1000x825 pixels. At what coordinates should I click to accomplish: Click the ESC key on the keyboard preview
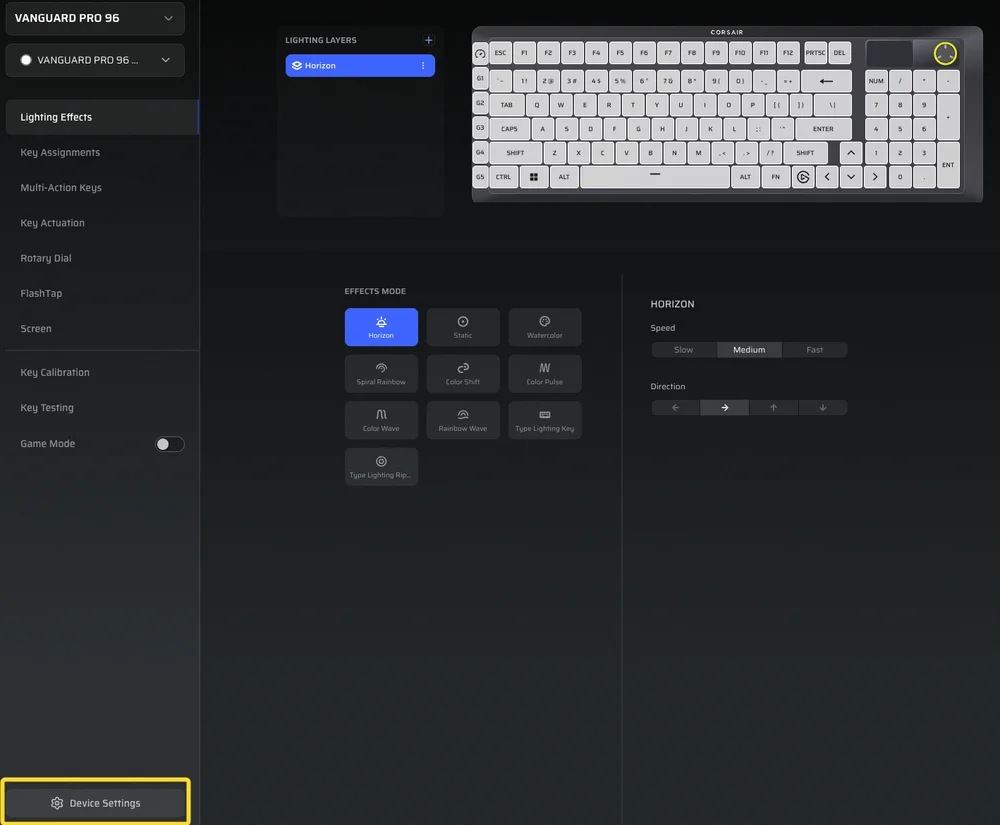[x=500, y=52]
